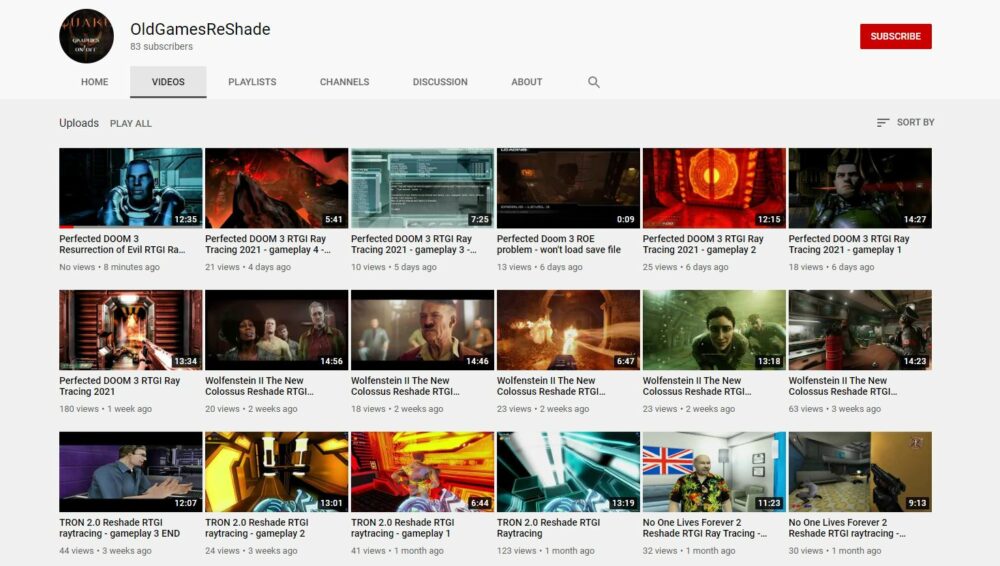Open the 11:23 No One Lives Forever 2 thumbnail
Viewport: 1000px width, 566px height.
[714, 472]
